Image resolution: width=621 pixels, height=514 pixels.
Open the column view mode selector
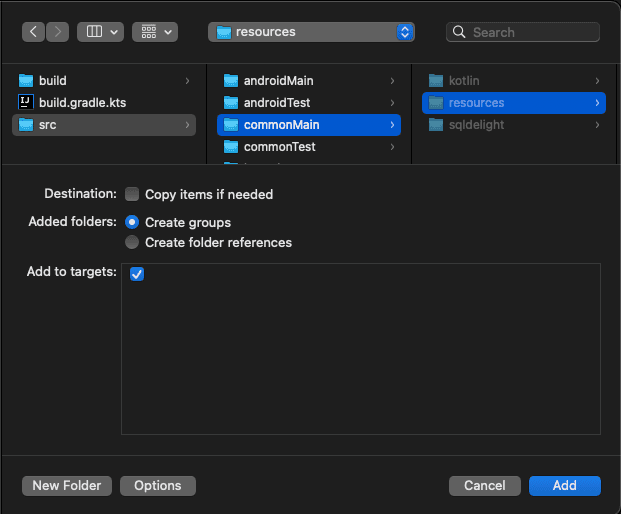(101, 32)
